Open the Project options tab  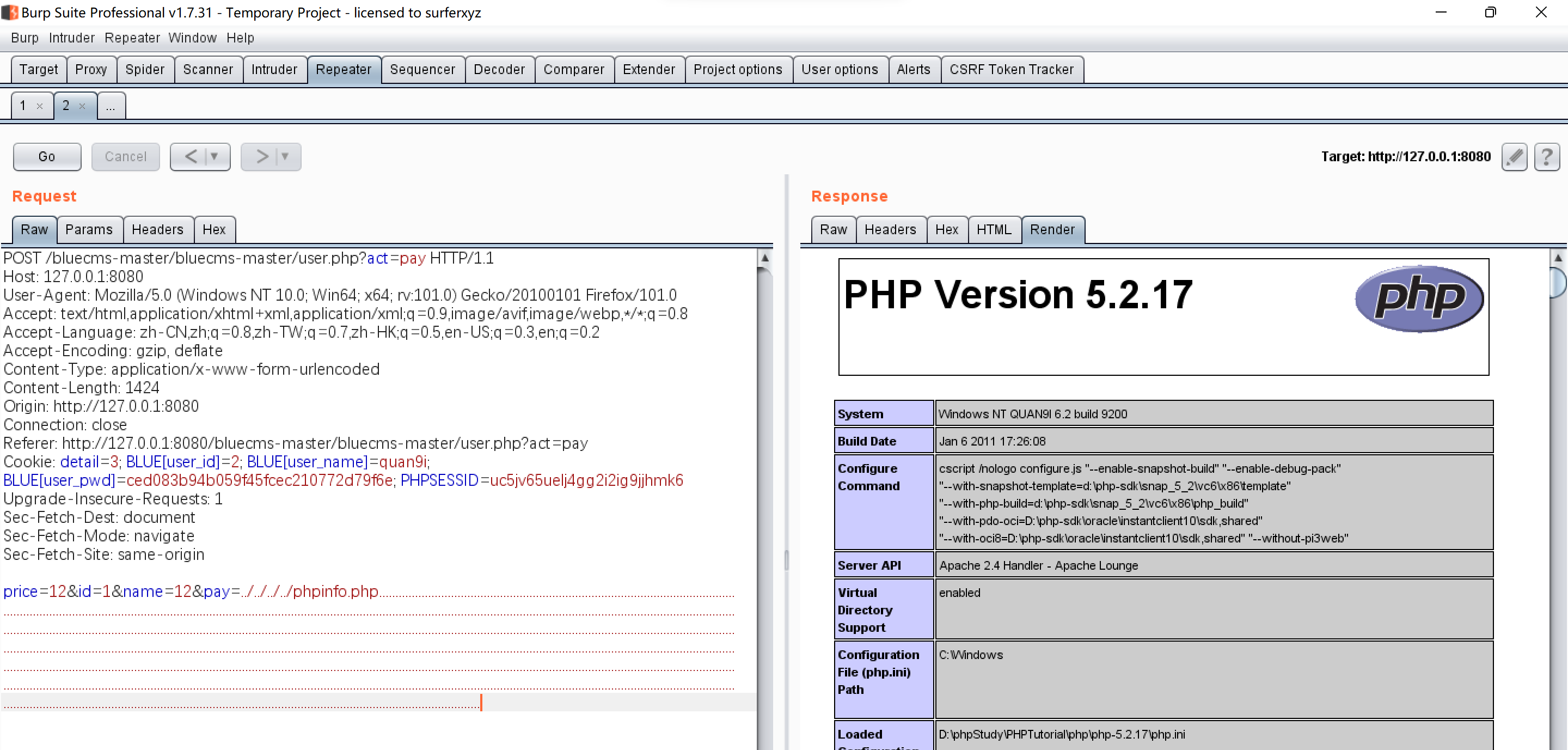(738, 69)
